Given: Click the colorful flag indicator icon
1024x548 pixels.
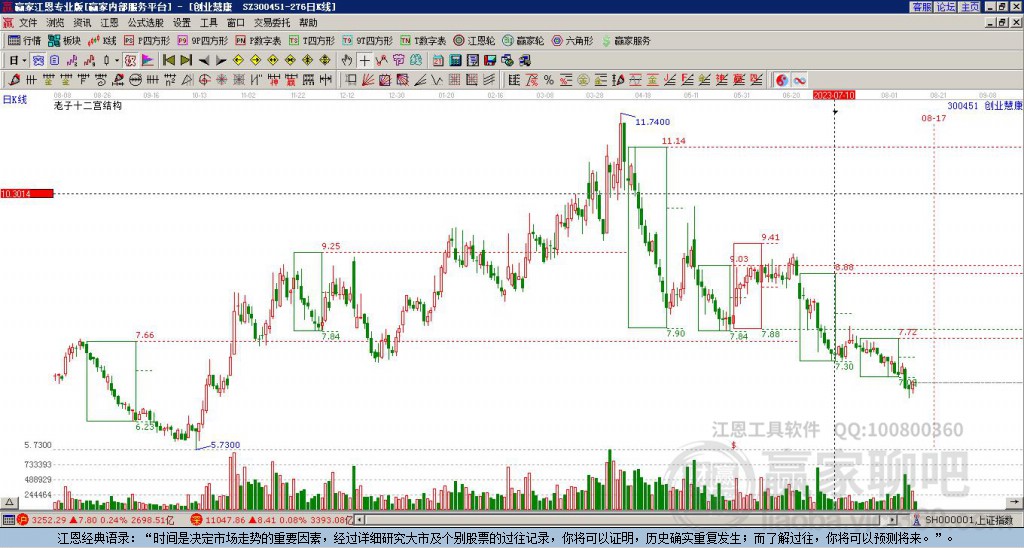Looking at the screenshot, I should [x=148, y=61].
